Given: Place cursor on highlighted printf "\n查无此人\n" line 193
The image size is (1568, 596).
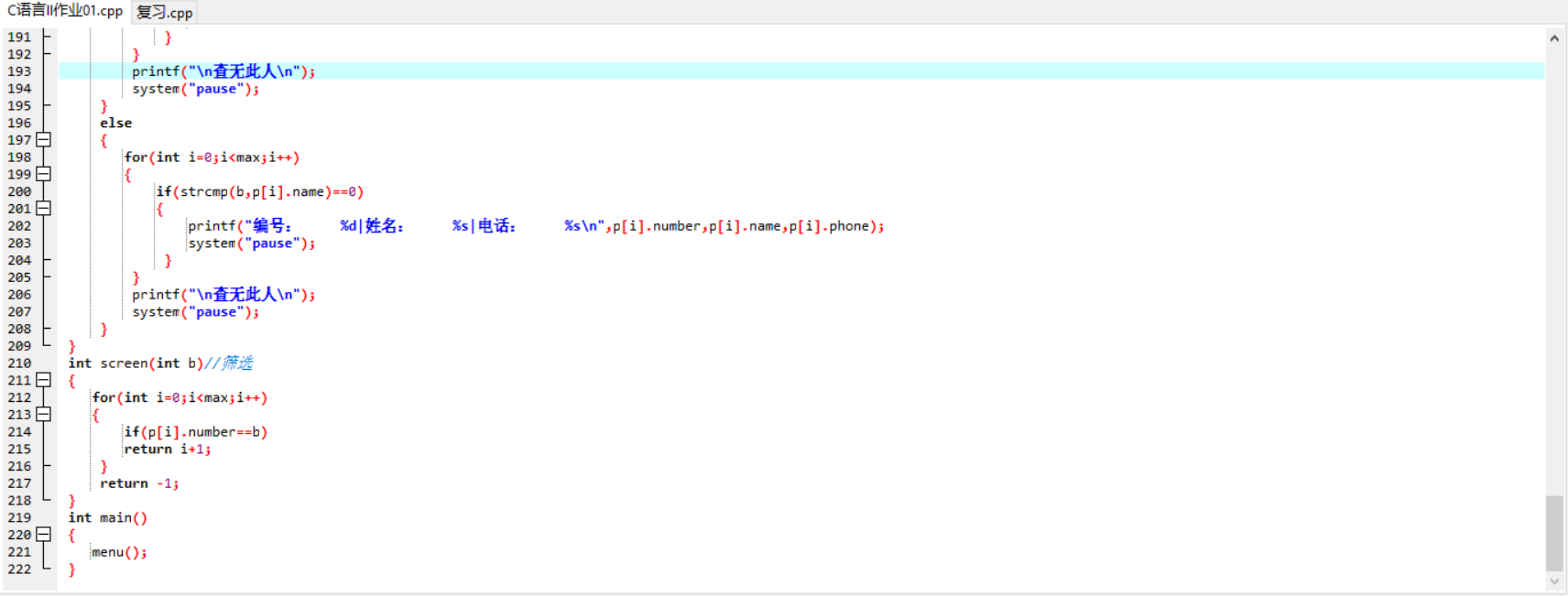Looking at the screenshot, I should point(223,71).
